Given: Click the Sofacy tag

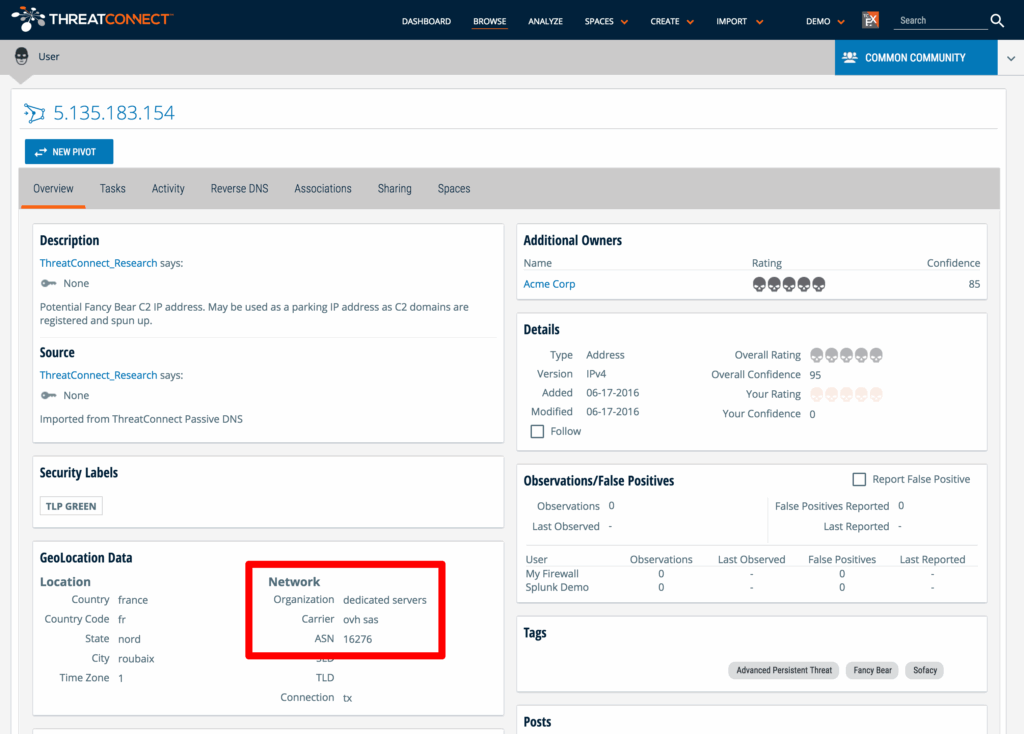Looking at the screenshot, I should point(924,670).
